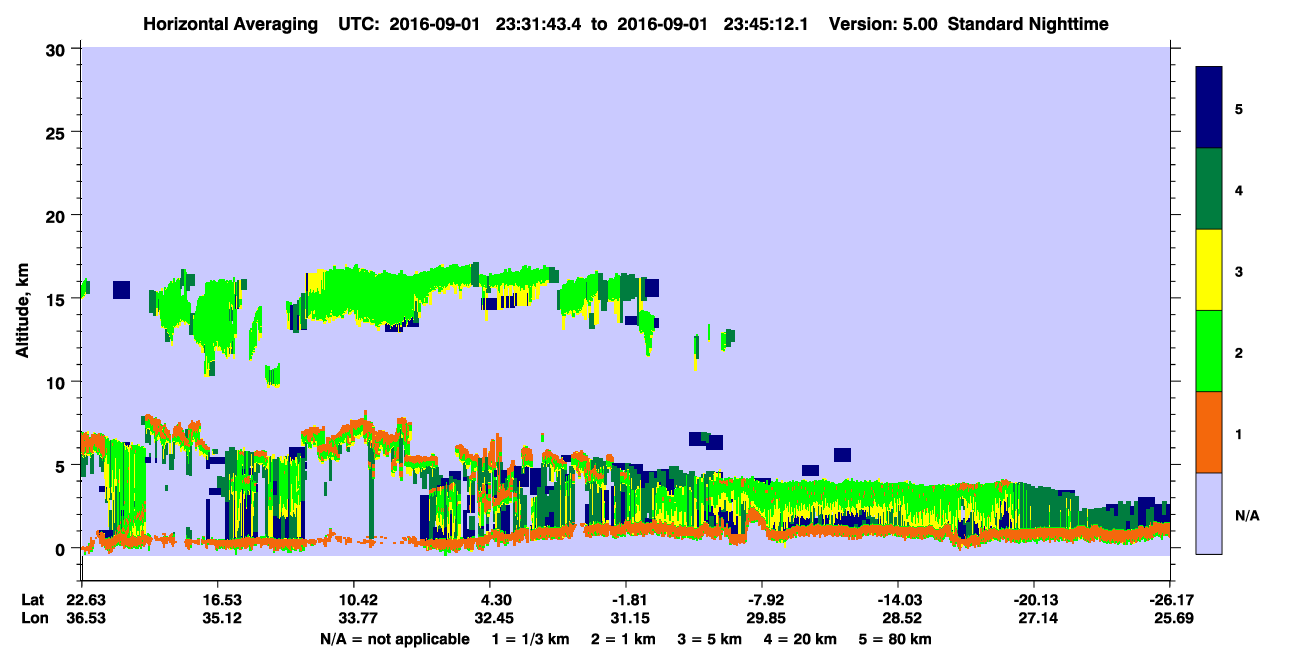Click the y-axis tick label 0

(62, 549)
